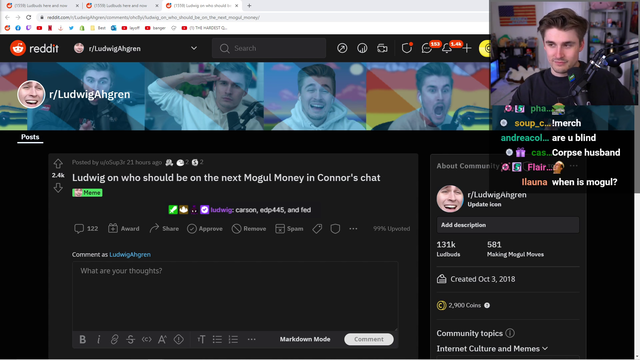Click the Reddit logo home link

point(34,48)
